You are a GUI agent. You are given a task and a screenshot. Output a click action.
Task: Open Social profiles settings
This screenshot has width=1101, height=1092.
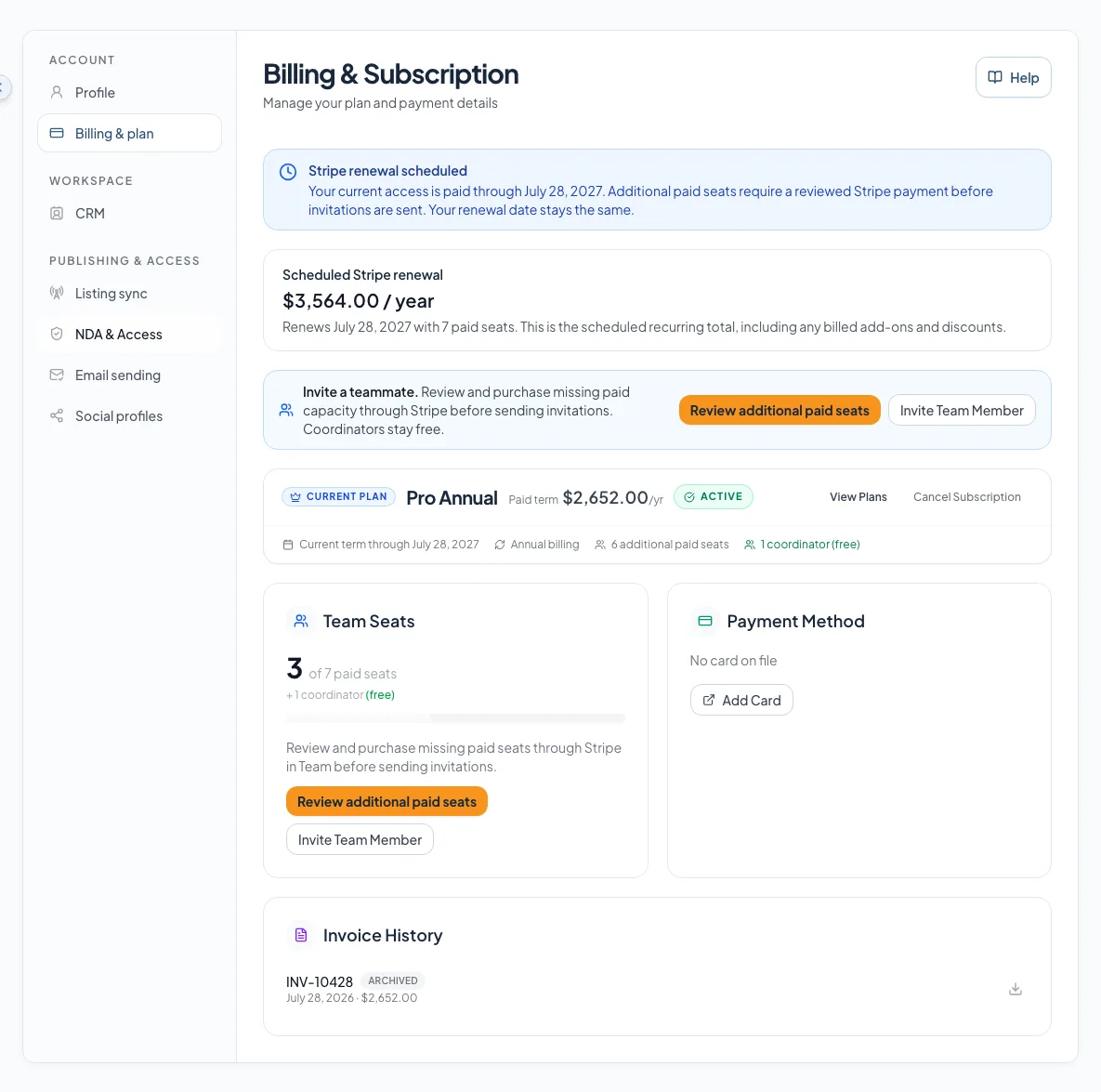[x=129, y=415]
